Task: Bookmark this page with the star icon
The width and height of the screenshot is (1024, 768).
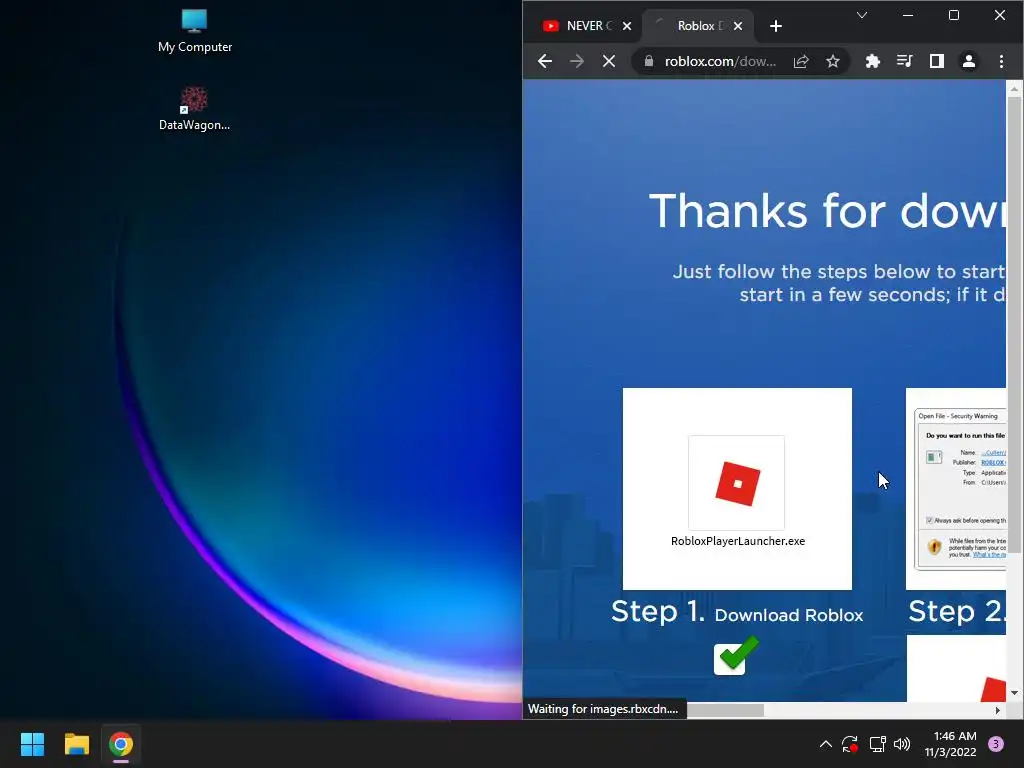Action: click(x=833, y=61)
